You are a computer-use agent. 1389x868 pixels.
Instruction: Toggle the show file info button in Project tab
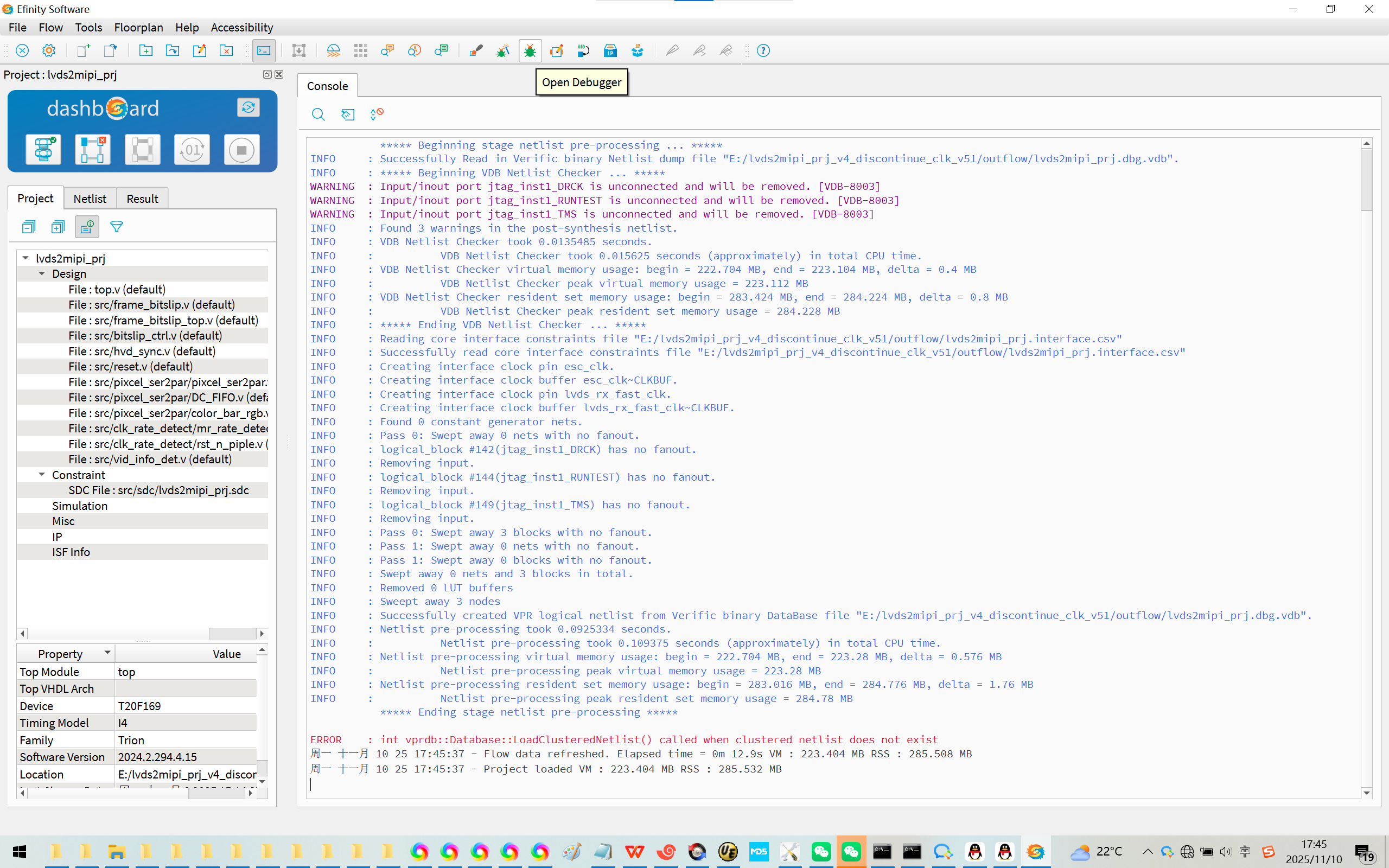87,227
